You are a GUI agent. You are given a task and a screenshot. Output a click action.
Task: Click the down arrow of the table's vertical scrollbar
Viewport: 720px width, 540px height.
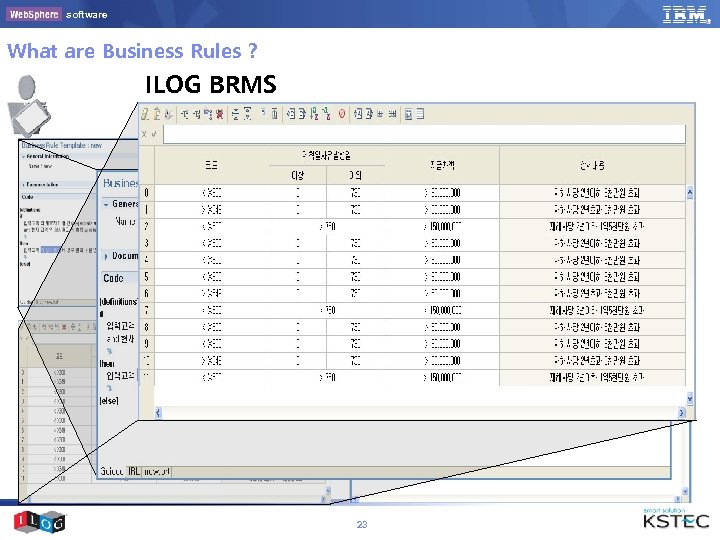690,399
